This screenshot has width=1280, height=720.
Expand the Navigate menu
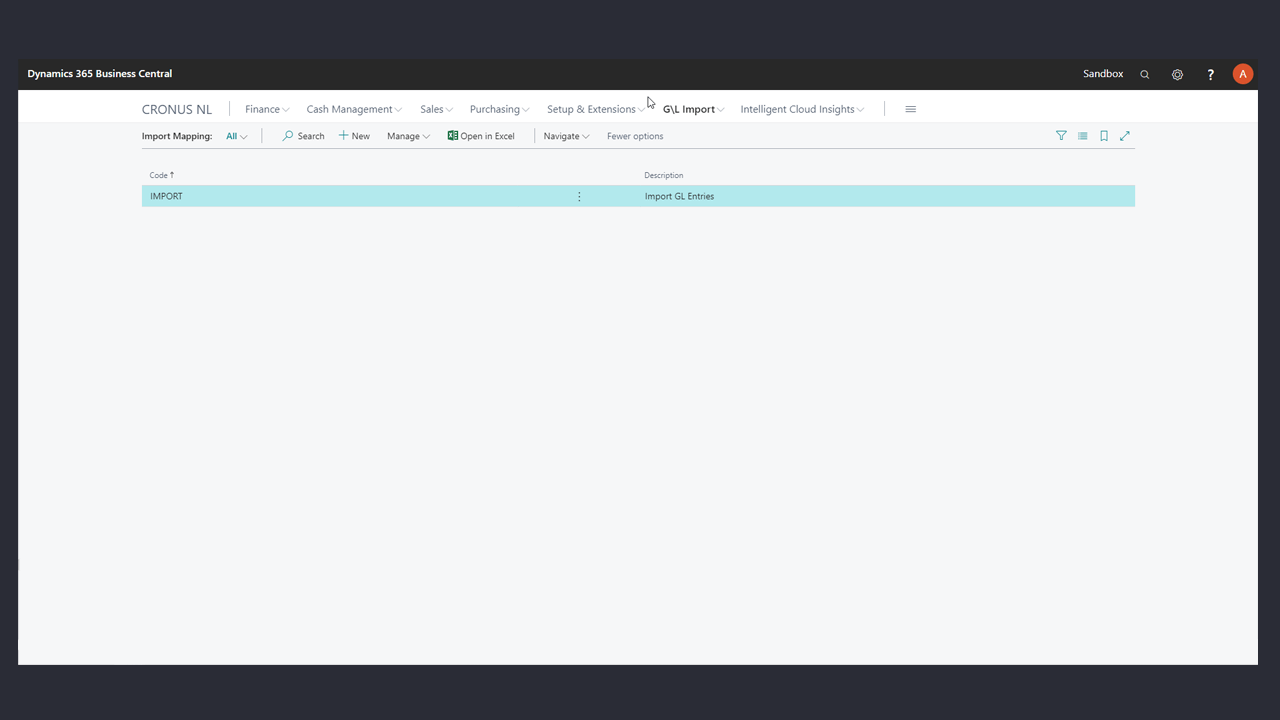566,136
